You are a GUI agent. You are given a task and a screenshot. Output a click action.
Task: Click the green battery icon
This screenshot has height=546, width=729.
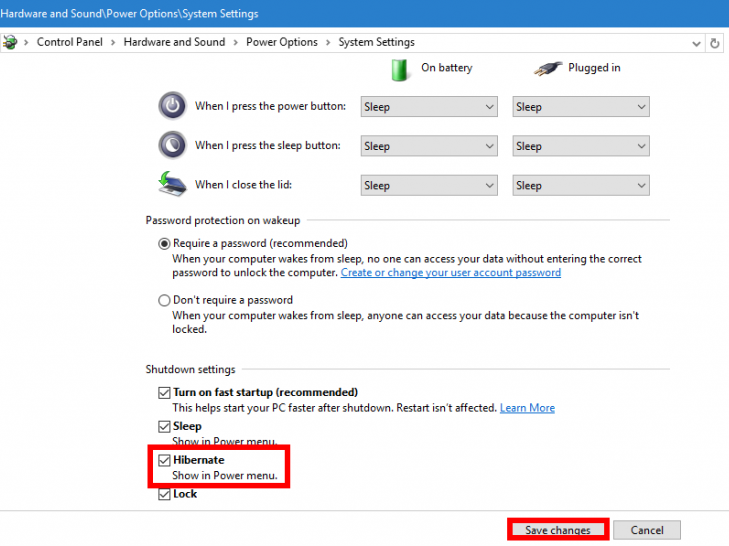click(399, 70)
